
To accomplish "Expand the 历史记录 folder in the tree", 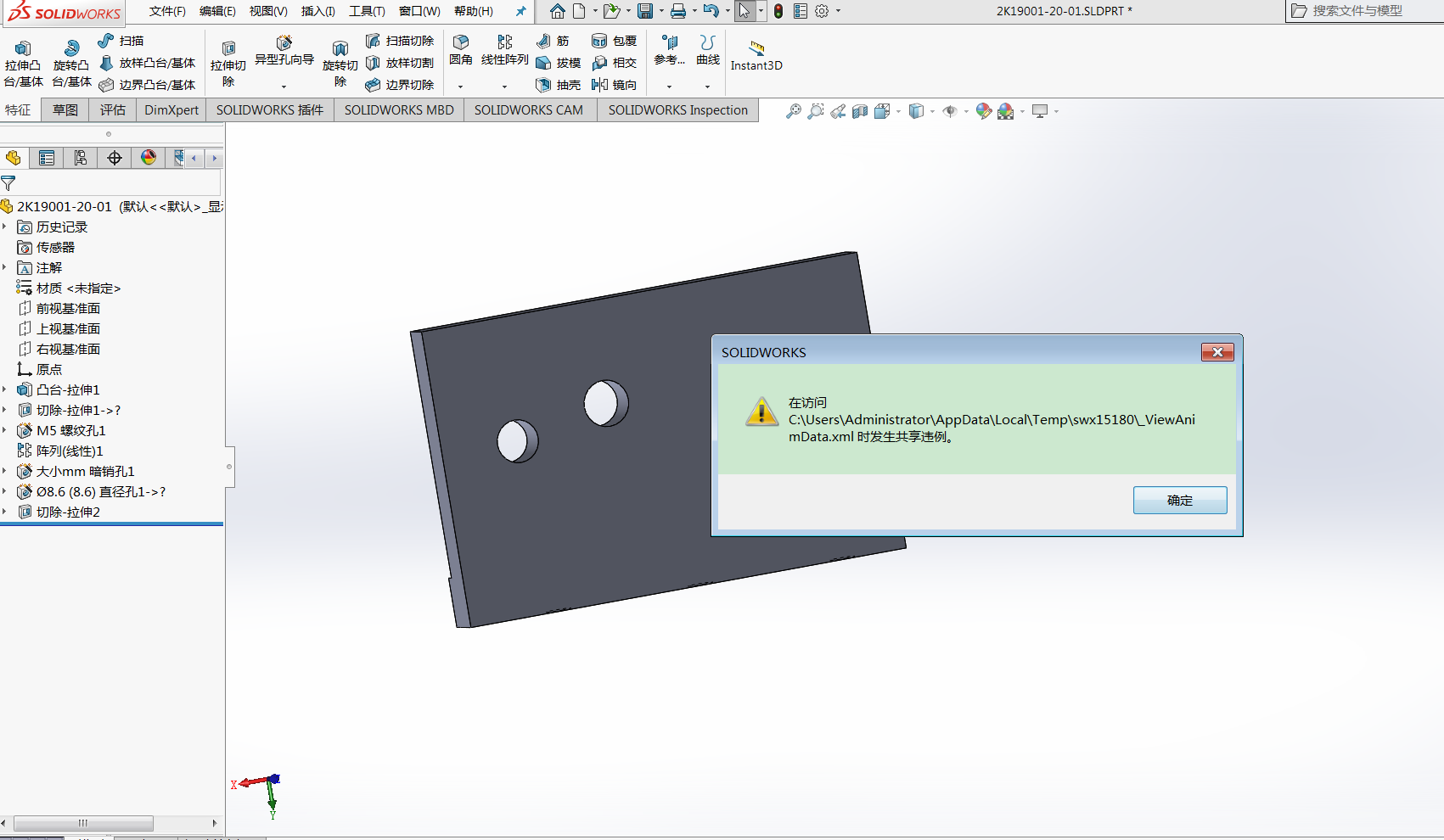I will coord(5,227).
